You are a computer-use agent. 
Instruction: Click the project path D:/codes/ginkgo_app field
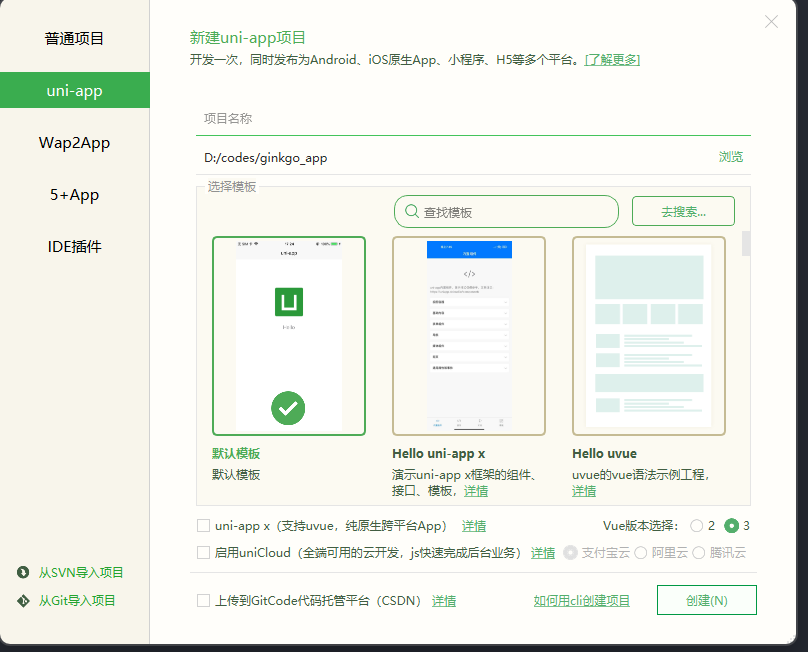453,157
